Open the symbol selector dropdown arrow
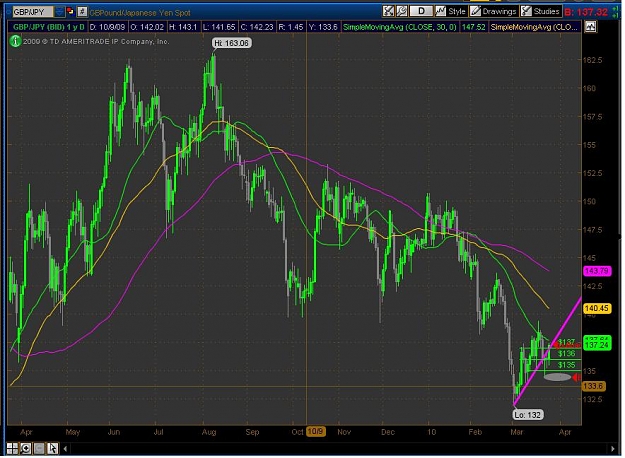 click(x=59, y=12)
